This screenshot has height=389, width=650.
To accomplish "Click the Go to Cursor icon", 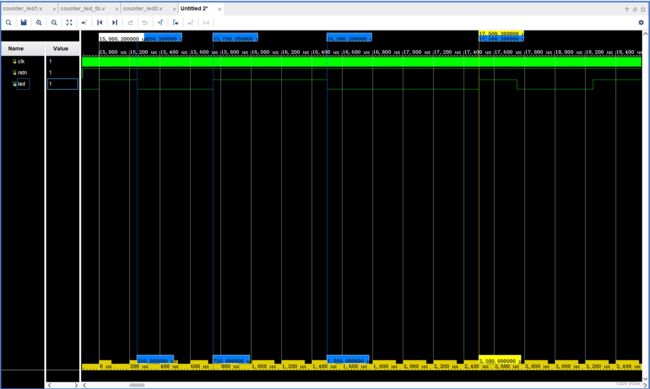I will click(84, 22).
